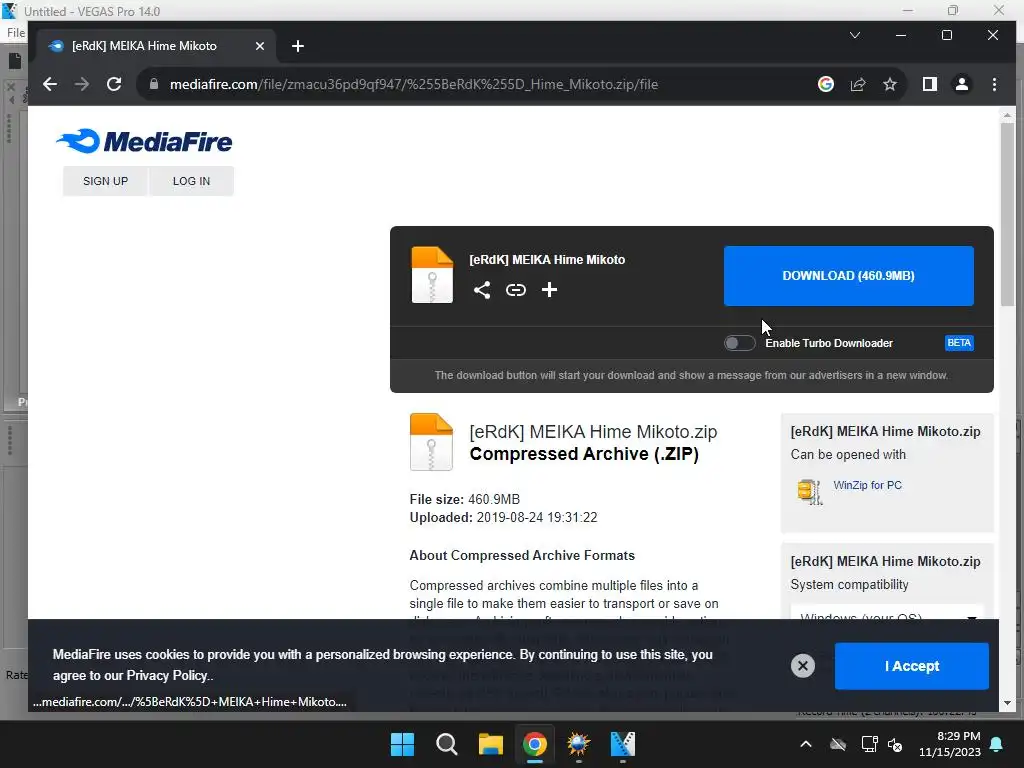Click the Chrome taskbar icon
Image resolution: width=1024 pixels, height=768 pixels.
534,744
